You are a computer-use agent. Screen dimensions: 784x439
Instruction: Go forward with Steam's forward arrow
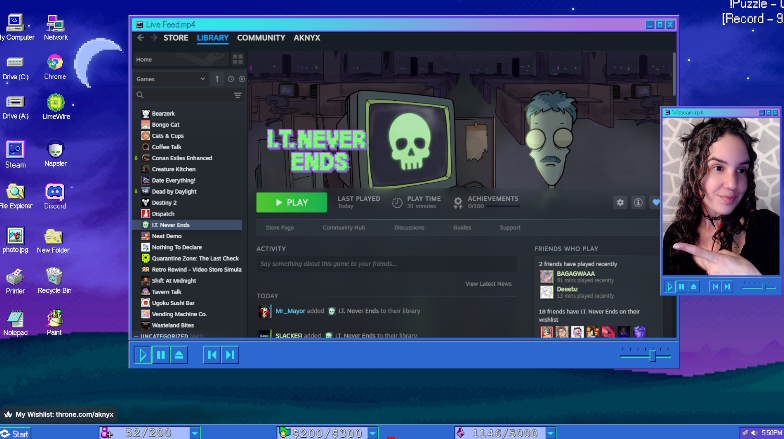point(154,38)
